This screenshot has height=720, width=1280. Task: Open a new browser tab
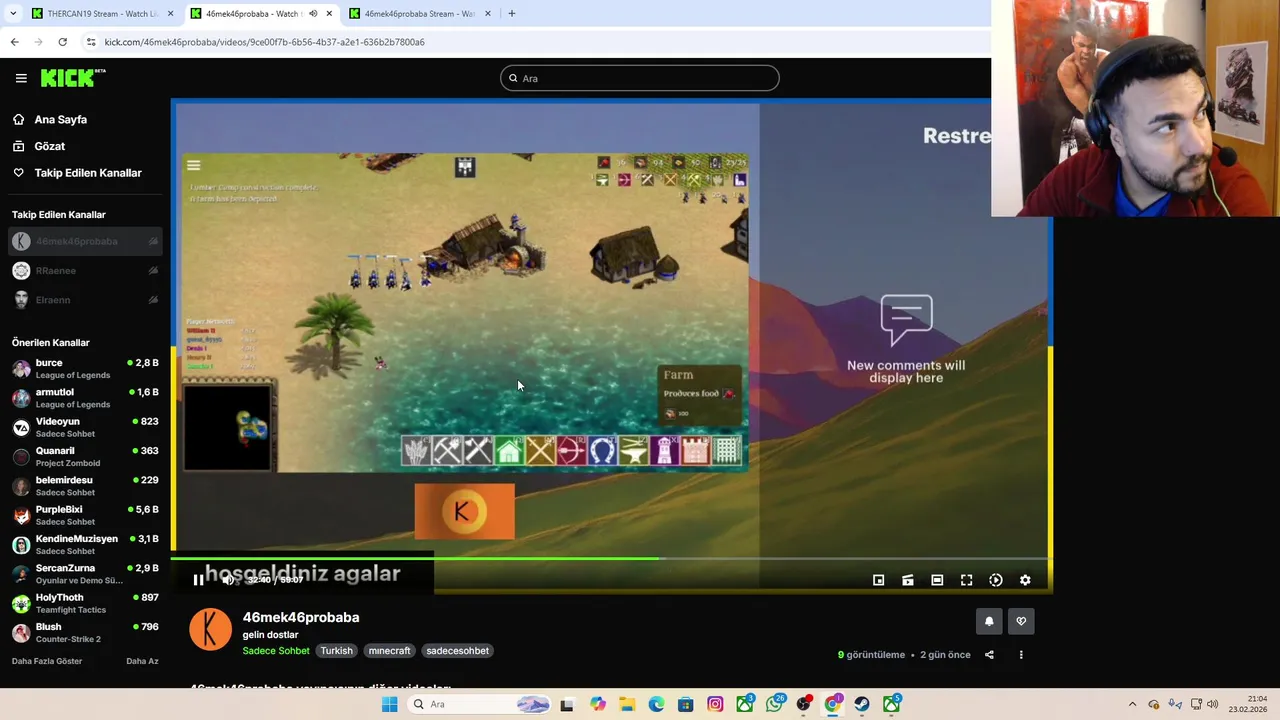coord(512,14)
